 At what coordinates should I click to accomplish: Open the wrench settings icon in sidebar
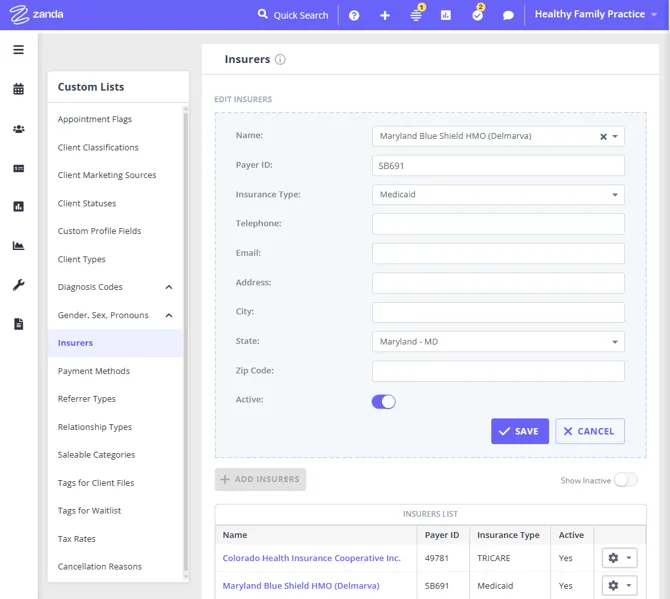(x=18, y=285)
